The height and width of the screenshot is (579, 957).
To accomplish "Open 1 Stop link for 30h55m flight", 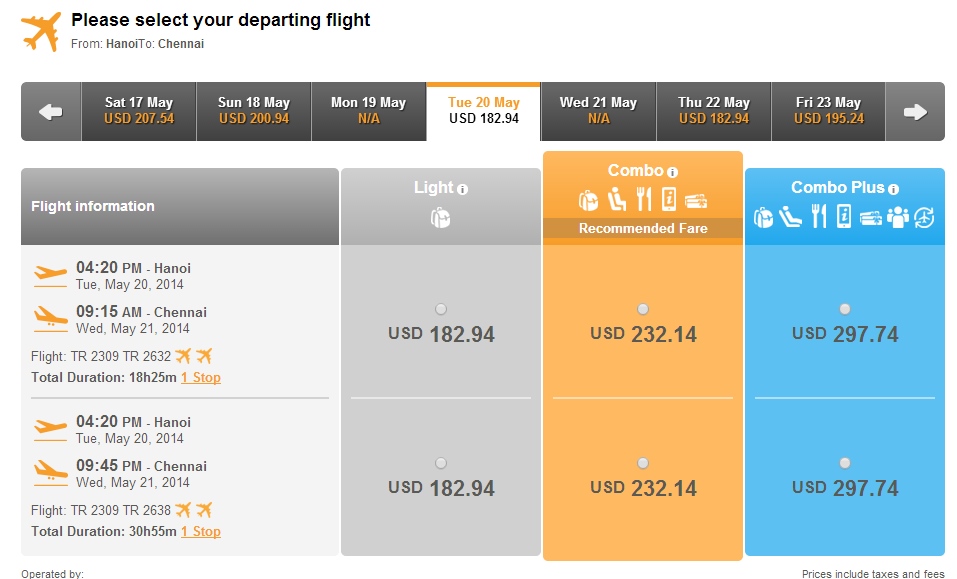I will (201, 531).
